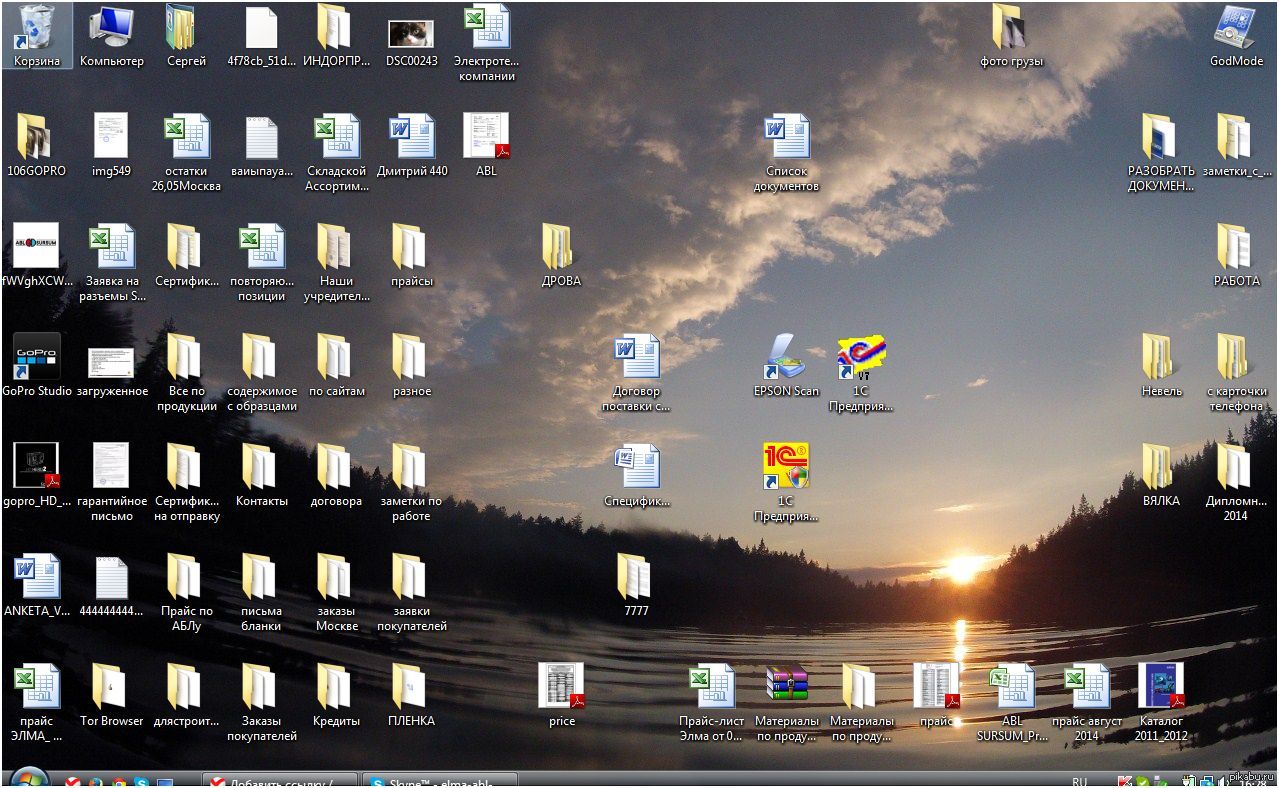The width and height of the screenshot is (1279, 788).
Task: Launch GoPro Studio shortcut
Action: tap(37, 357)
